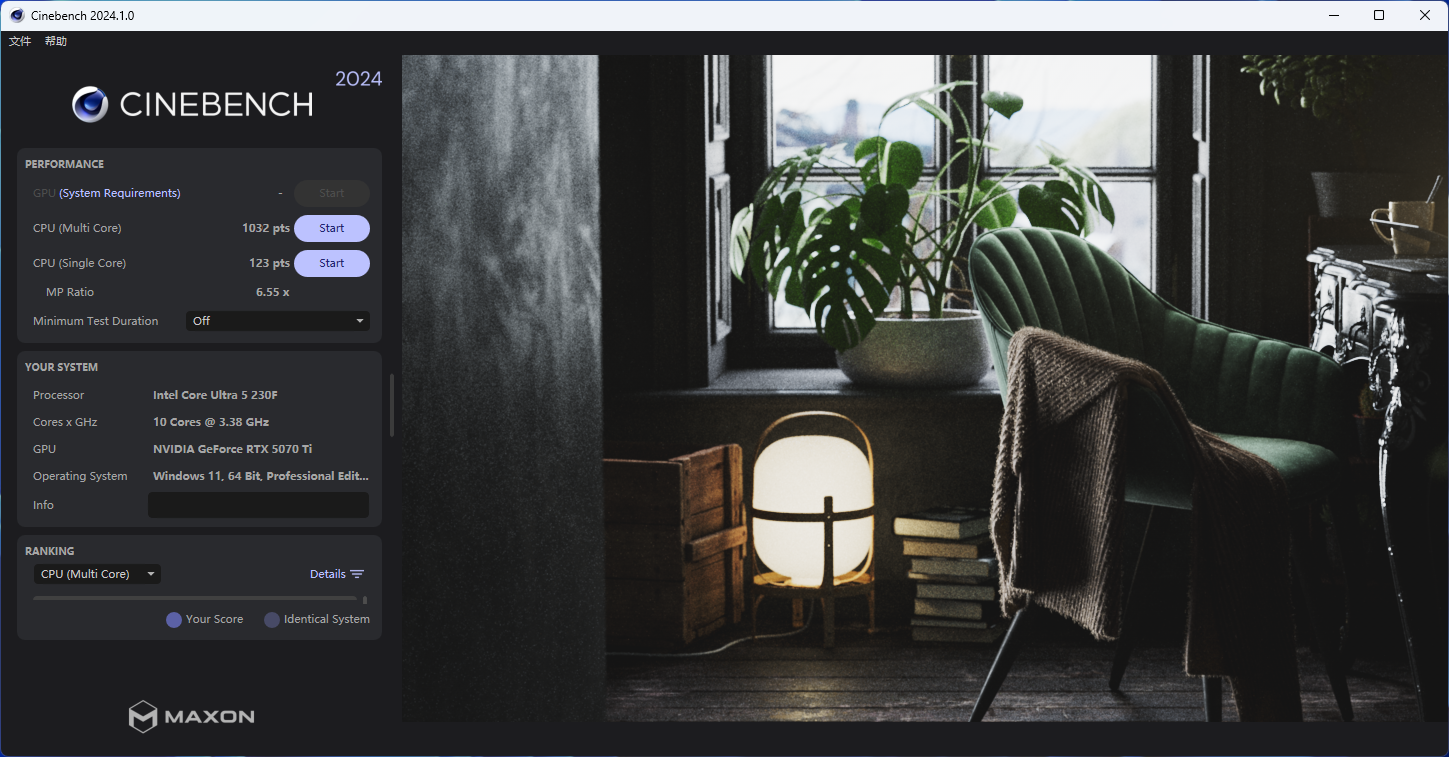The height and width of the screenshot is (757, 1449).
Task: Click the MP Ratio value 6.55 x
Action: 273,292
